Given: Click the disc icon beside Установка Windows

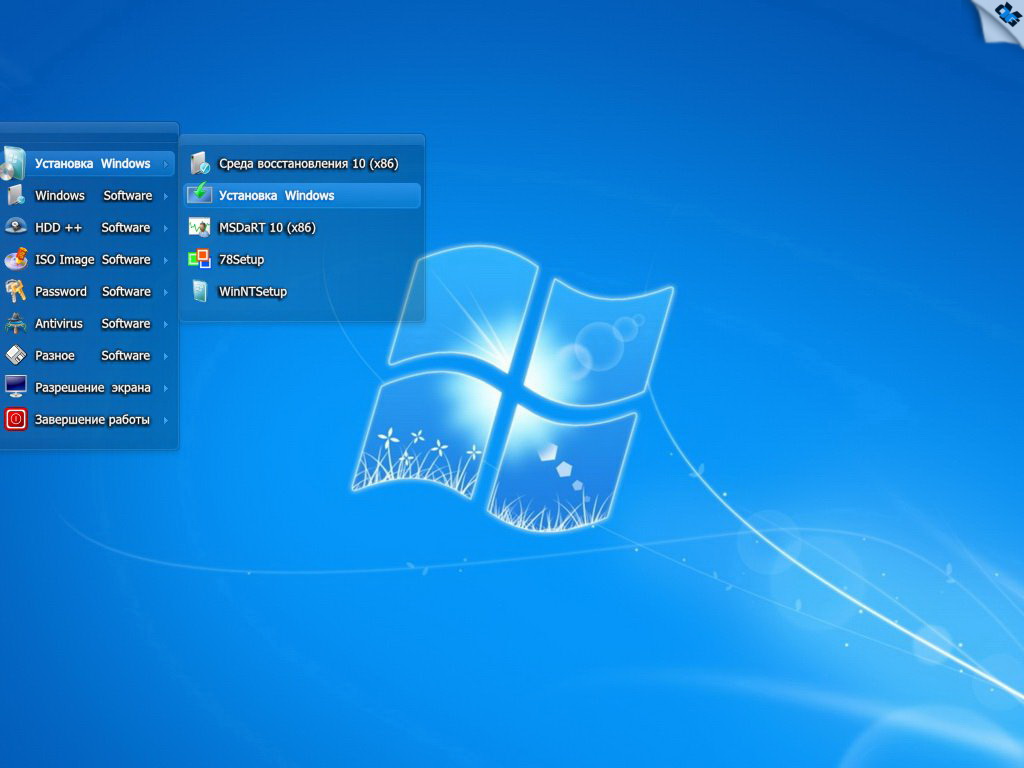Looking at the screenshot, I should [13, 163].
